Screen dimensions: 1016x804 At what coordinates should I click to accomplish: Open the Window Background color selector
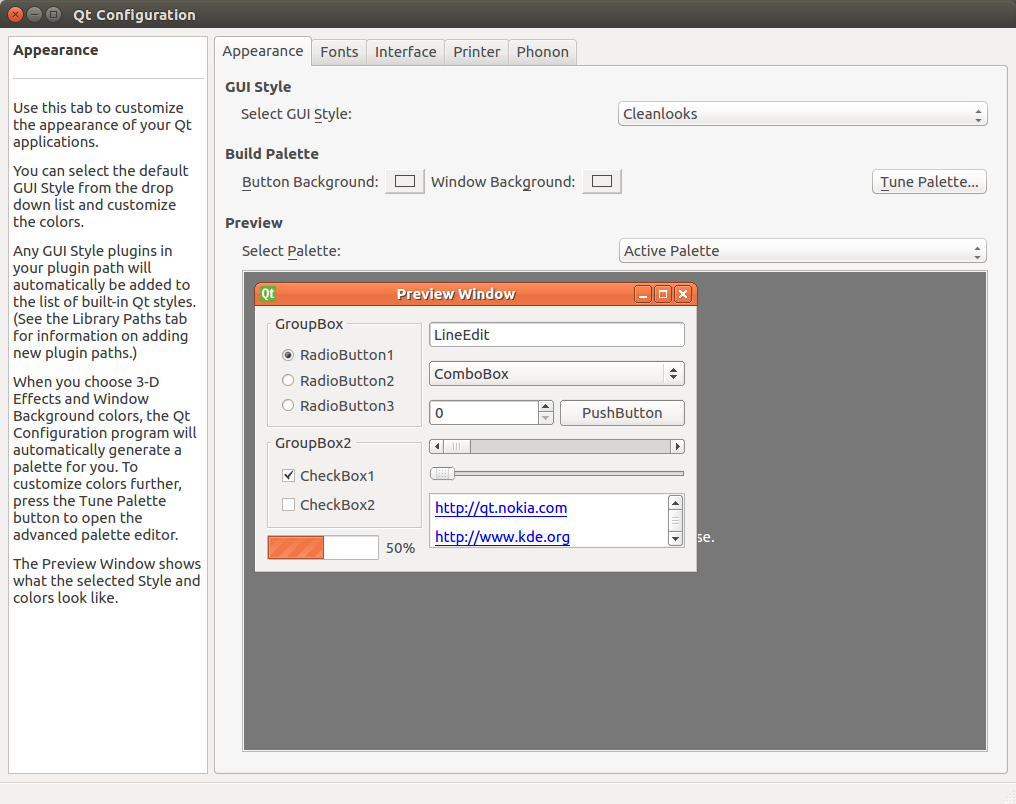(x=601, y=181)
